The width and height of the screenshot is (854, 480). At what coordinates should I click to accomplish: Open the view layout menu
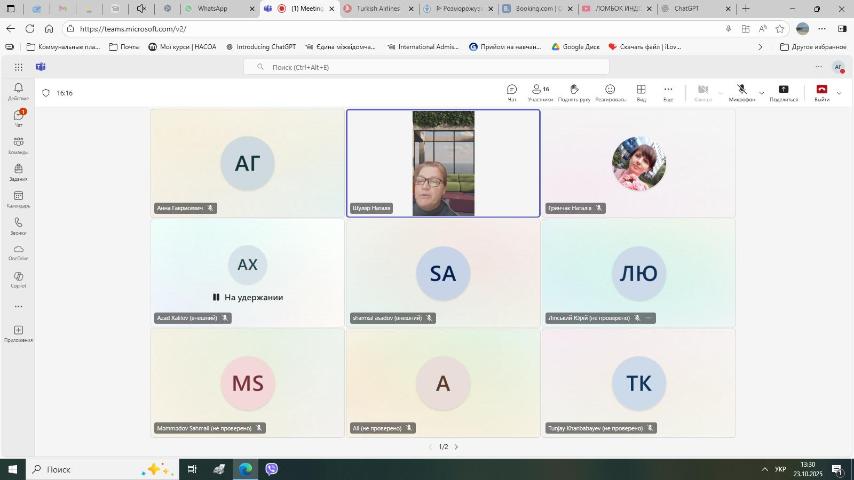(641, 91)
